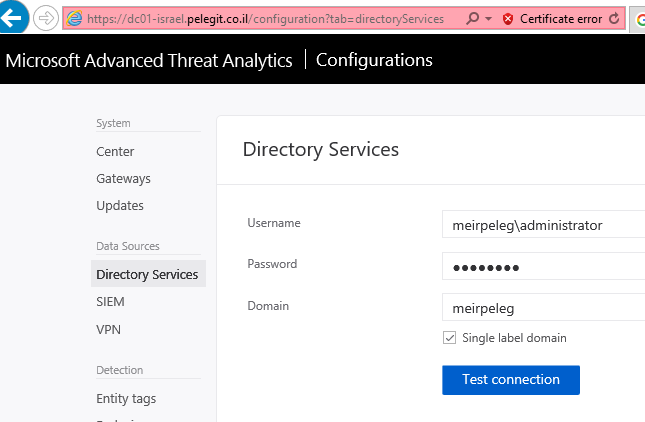Open the Center settings page
645x422 pixels.
pyautogui.click(x=115, y=151)
